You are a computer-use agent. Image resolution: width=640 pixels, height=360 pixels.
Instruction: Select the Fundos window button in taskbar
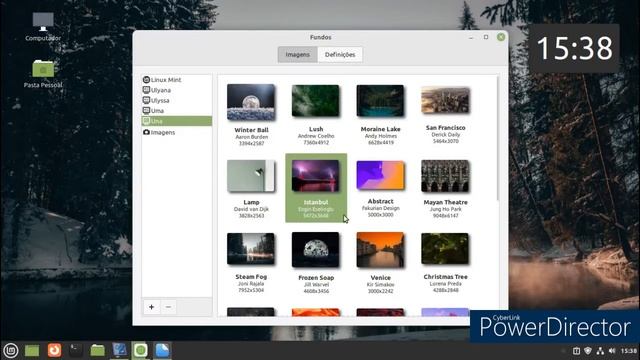point(141,350)
